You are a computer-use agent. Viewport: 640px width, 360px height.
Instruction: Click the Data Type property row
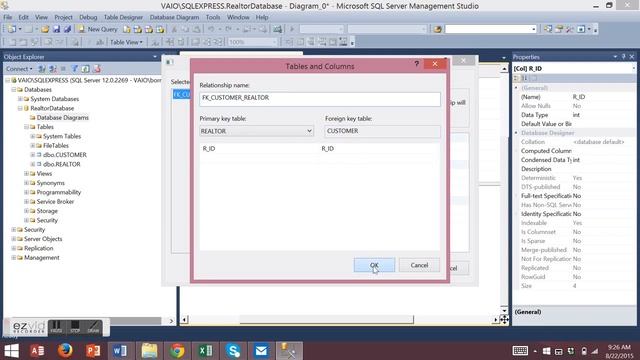point(574,115)
